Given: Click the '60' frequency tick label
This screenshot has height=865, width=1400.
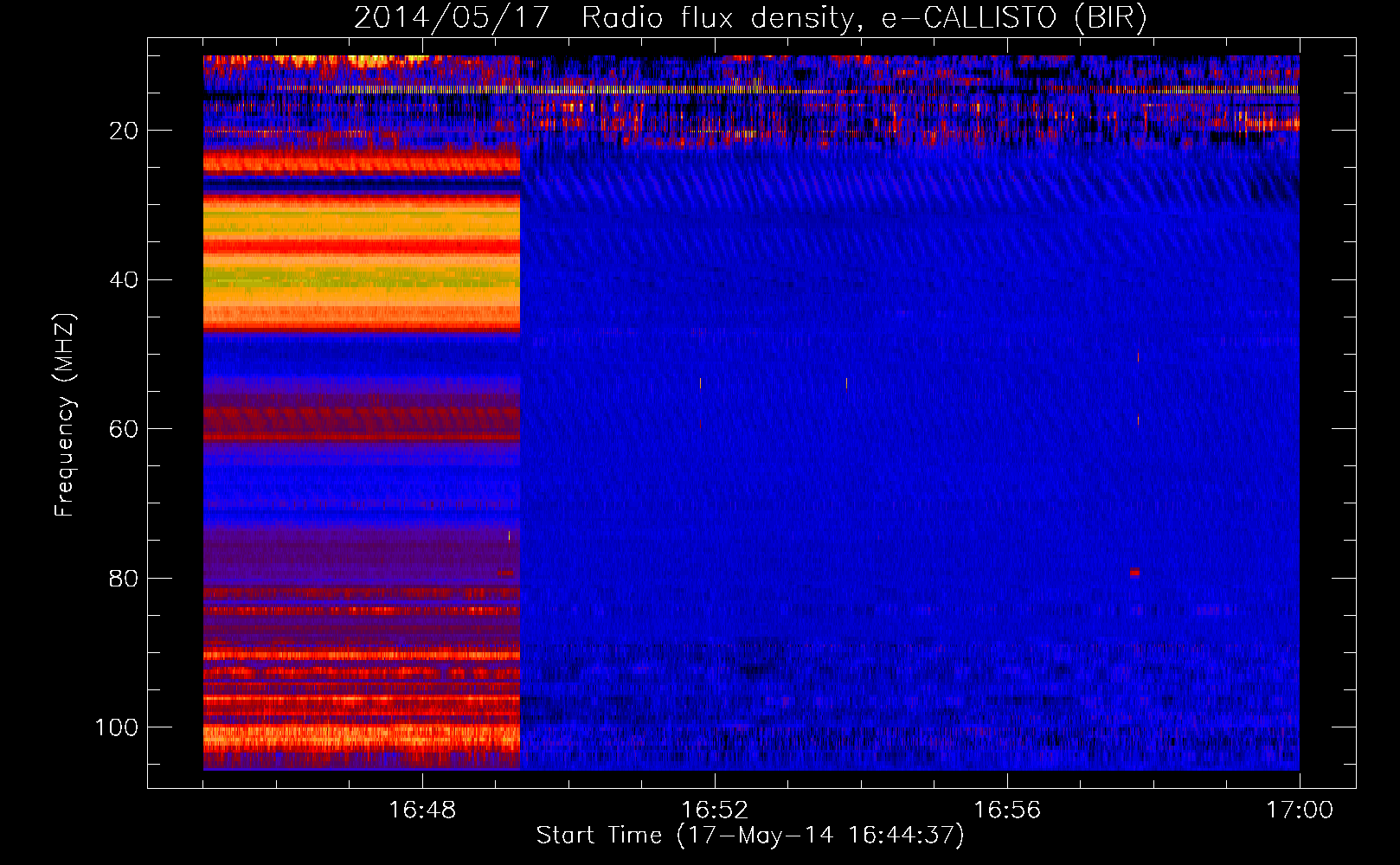Looking at the screenshot, I should tap(124, 429).
